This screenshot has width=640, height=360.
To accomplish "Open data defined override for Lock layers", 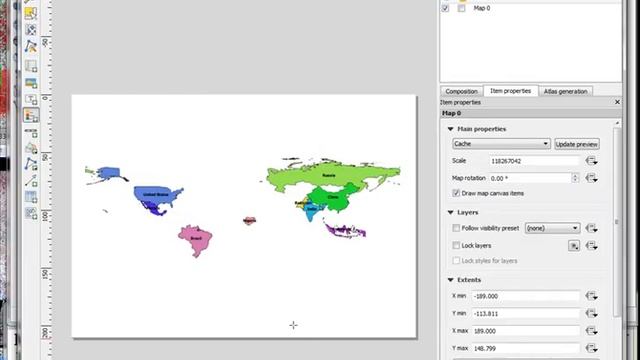I will coord(591,246).
